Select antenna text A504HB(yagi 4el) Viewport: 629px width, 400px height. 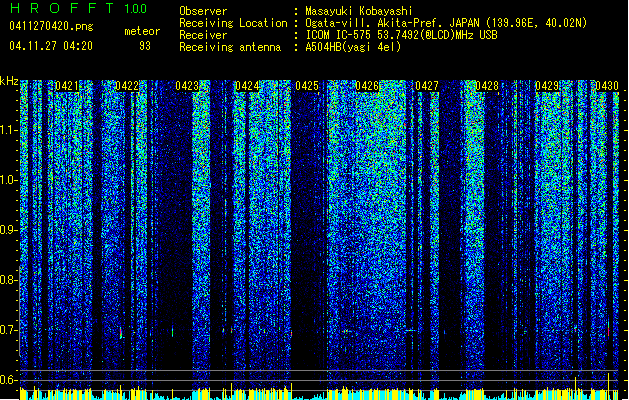coord(353,47)
